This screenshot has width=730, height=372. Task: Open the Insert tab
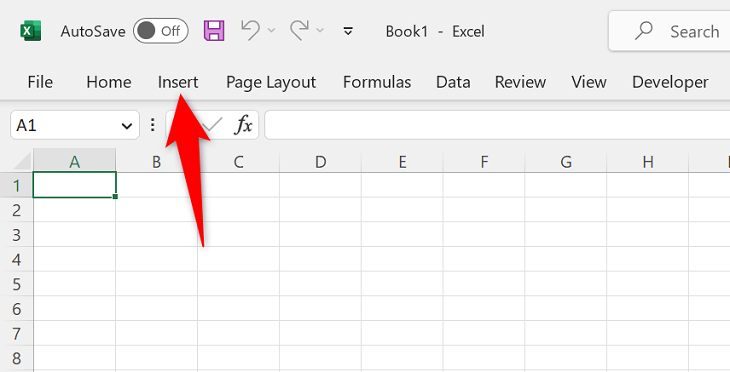coord(178,82)
